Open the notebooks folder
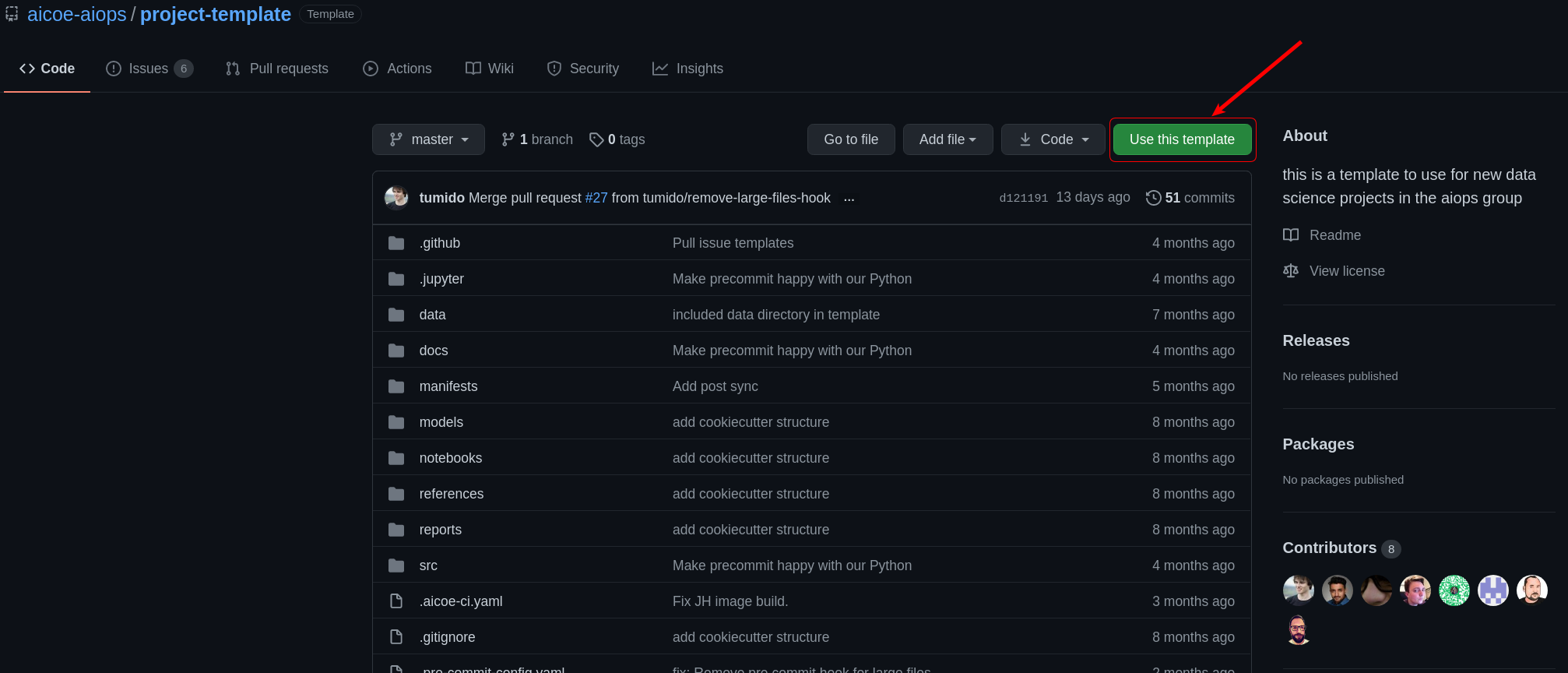Viewport: 1568px width, 673px height. (451, 458)
